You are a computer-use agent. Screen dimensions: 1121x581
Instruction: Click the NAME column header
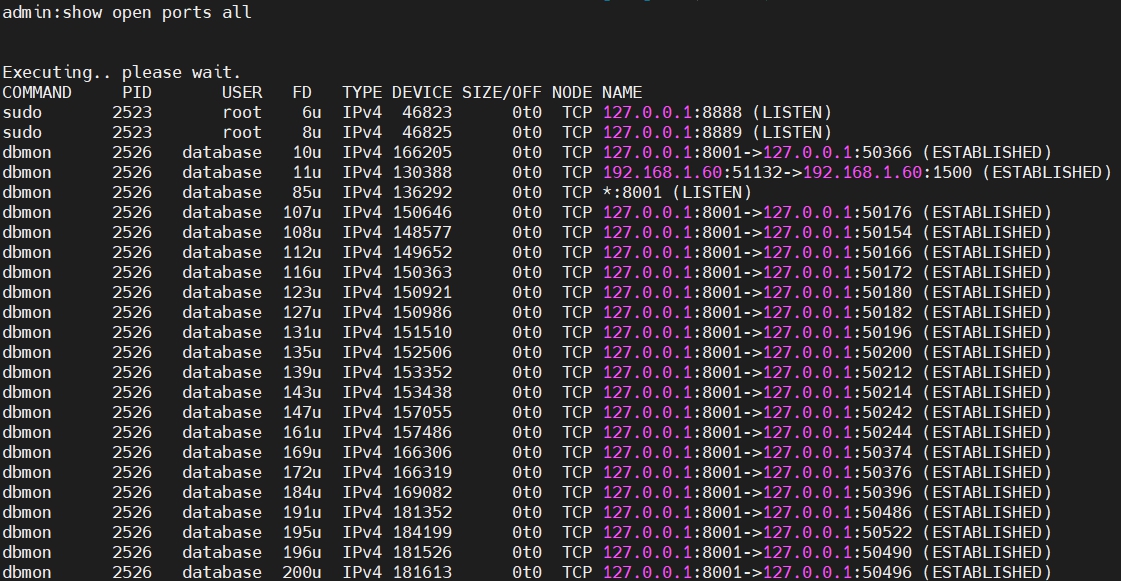(x=621, y=92)
